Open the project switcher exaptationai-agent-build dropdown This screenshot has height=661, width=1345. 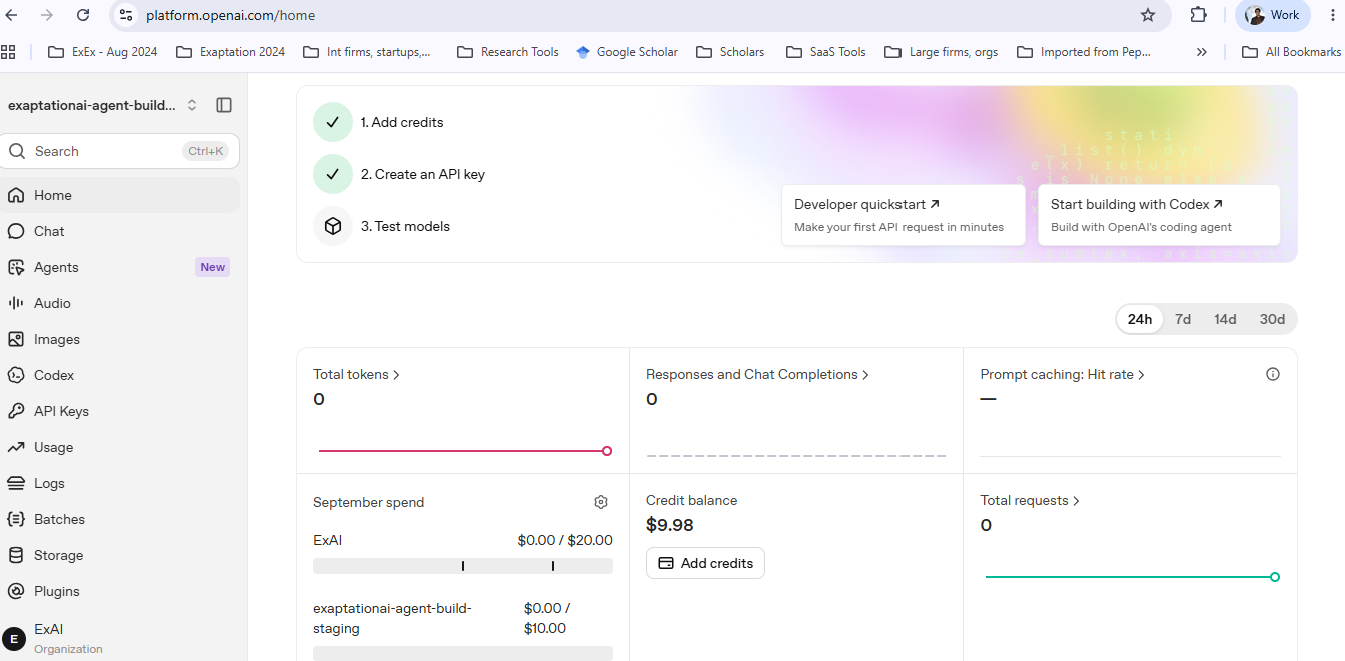(x=103, y=105)
